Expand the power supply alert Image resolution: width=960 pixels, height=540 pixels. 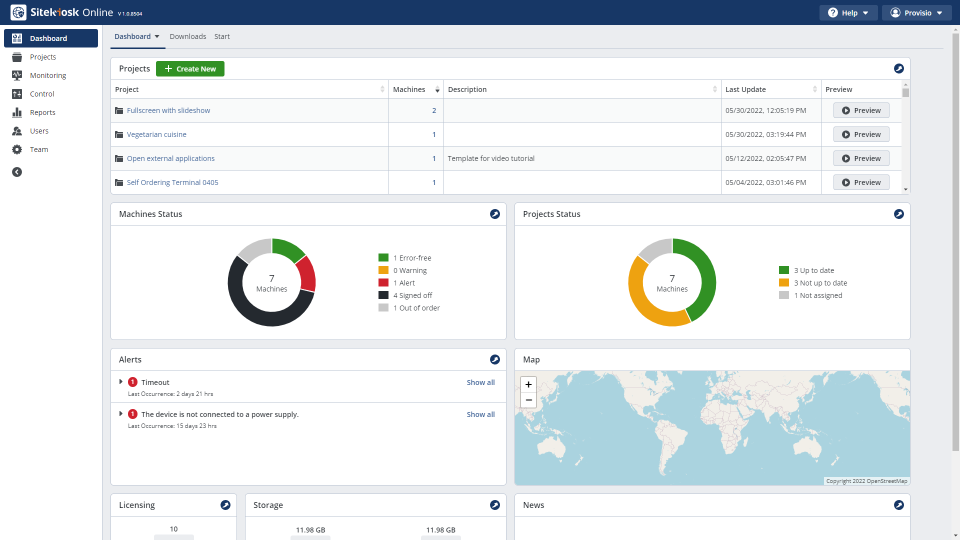point(121,414)
